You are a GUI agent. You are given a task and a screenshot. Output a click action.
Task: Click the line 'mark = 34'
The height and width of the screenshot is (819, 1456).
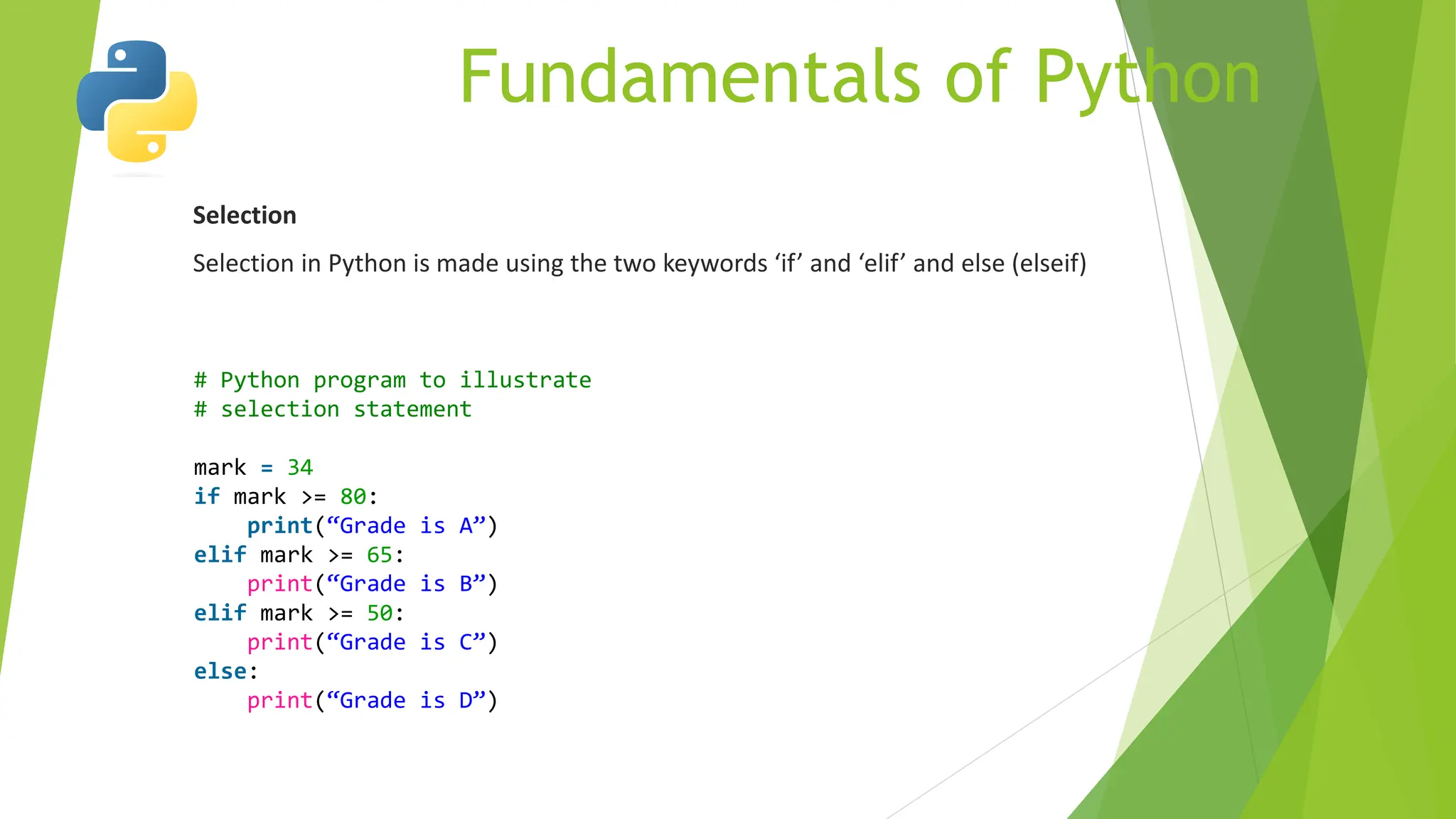[x=253, y=467]
